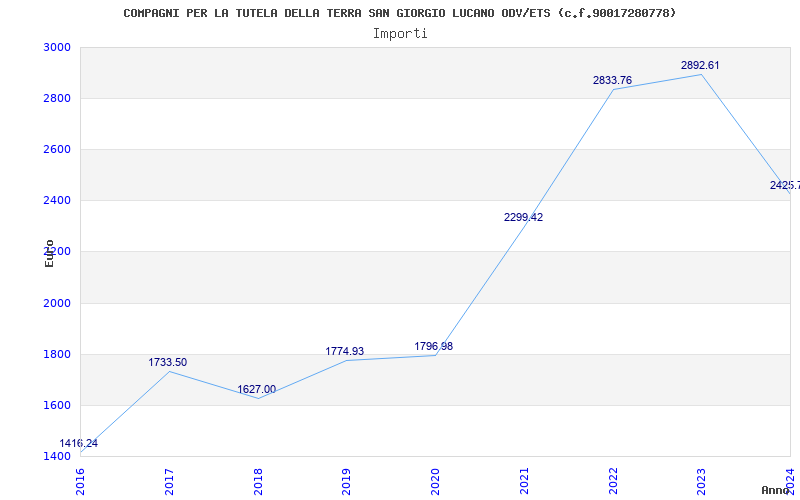Click the Euro y-axis title
Viewport: 800px width, 500px height.
[x=49, y=254]
